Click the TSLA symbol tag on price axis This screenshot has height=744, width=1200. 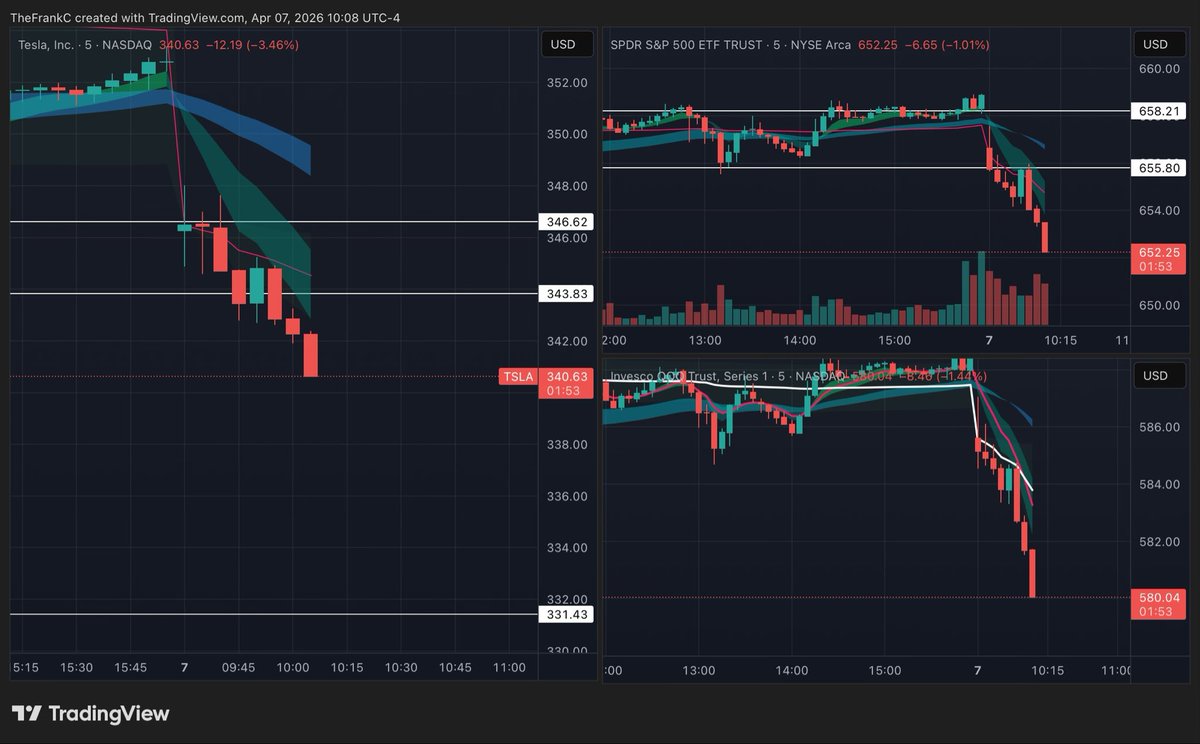518,376
